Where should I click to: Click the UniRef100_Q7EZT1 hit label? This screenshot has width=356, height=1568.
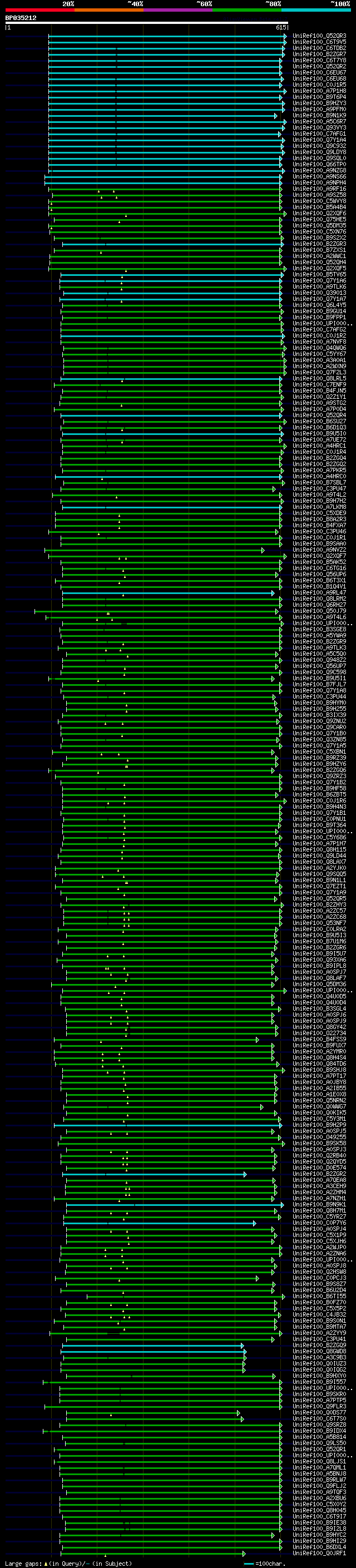coord(319,886)
